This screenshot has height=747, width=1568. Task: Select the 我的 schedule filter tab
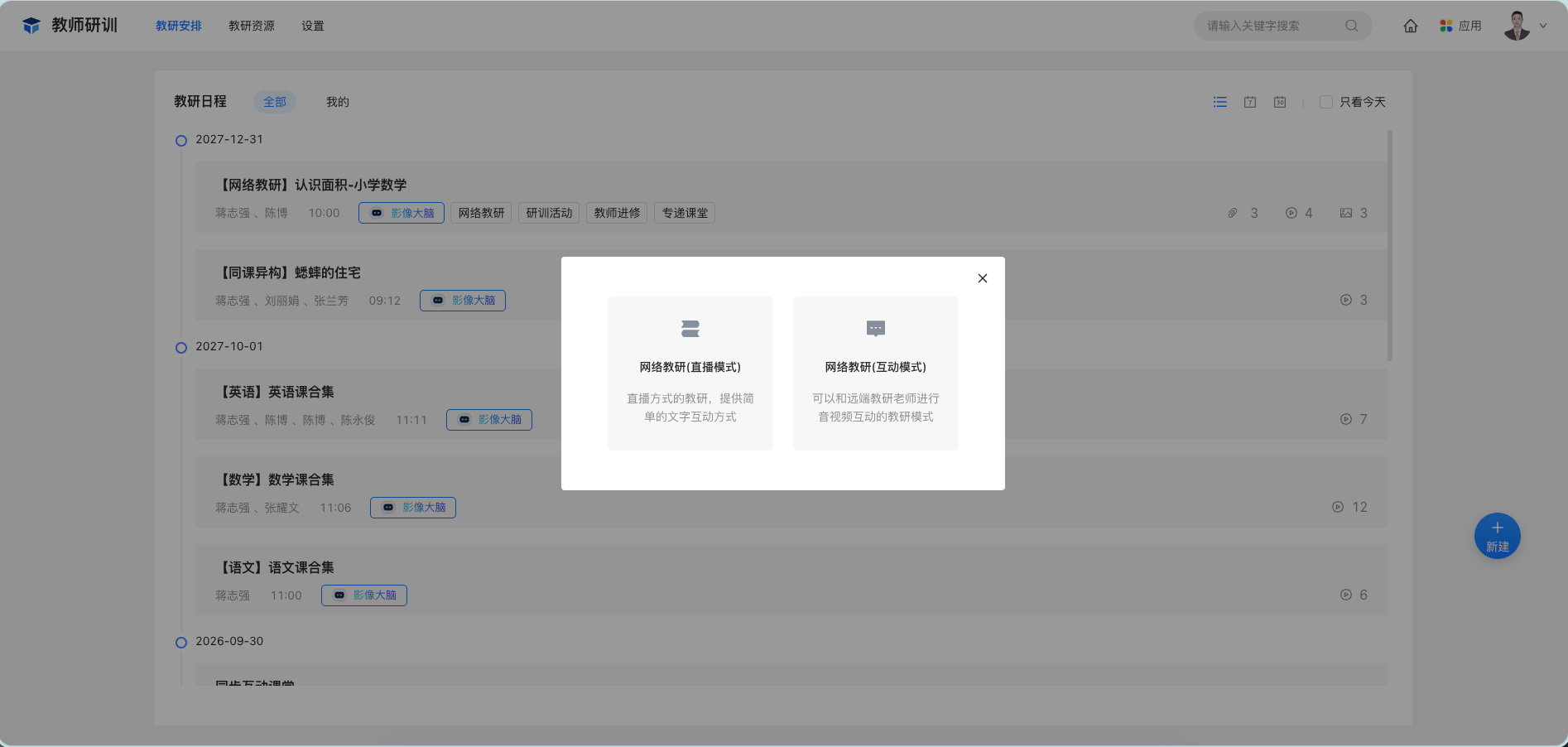click(x=338, y=102)
